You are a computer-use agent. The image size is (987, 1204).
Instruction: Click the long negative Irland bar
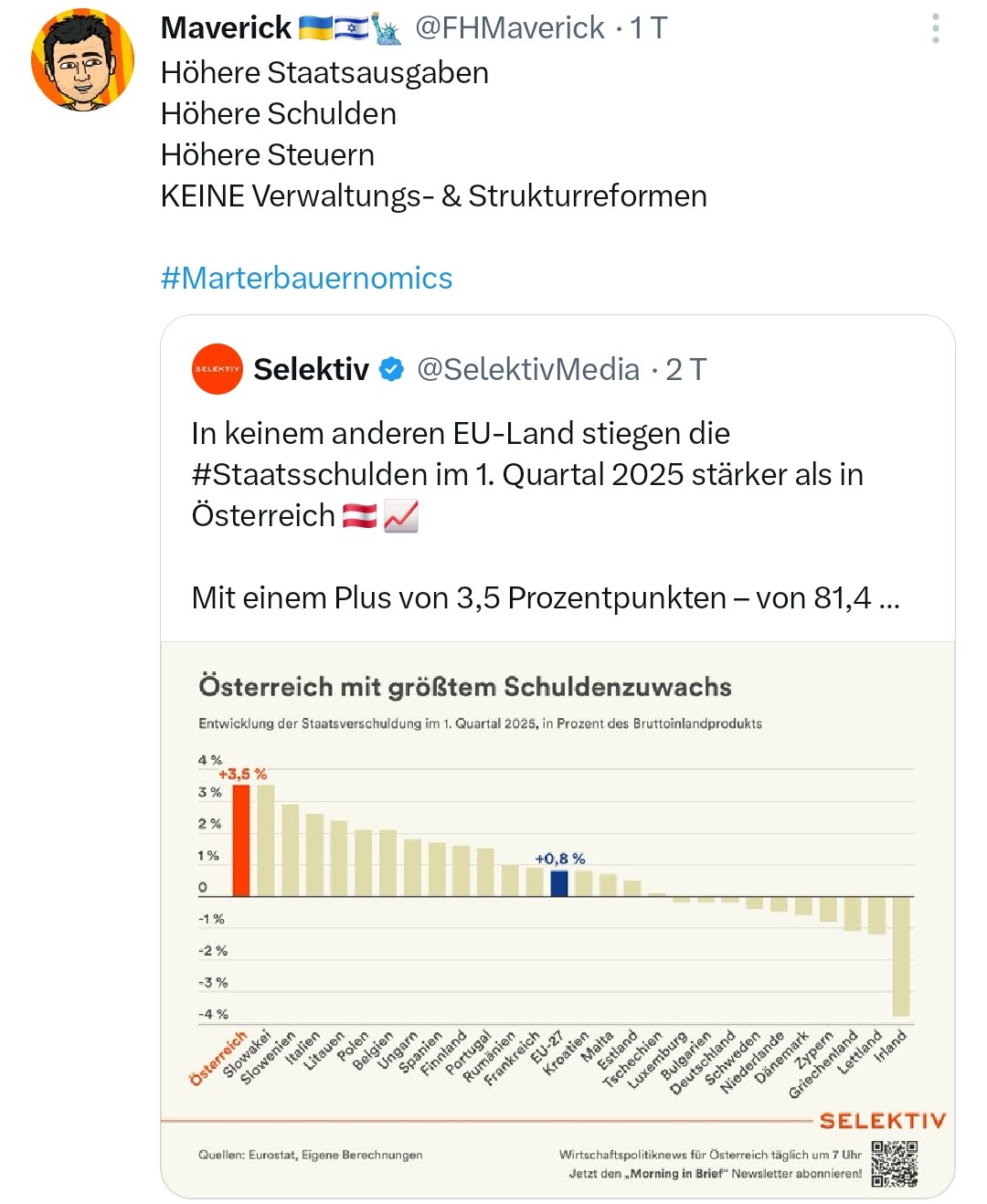point(901,956)
